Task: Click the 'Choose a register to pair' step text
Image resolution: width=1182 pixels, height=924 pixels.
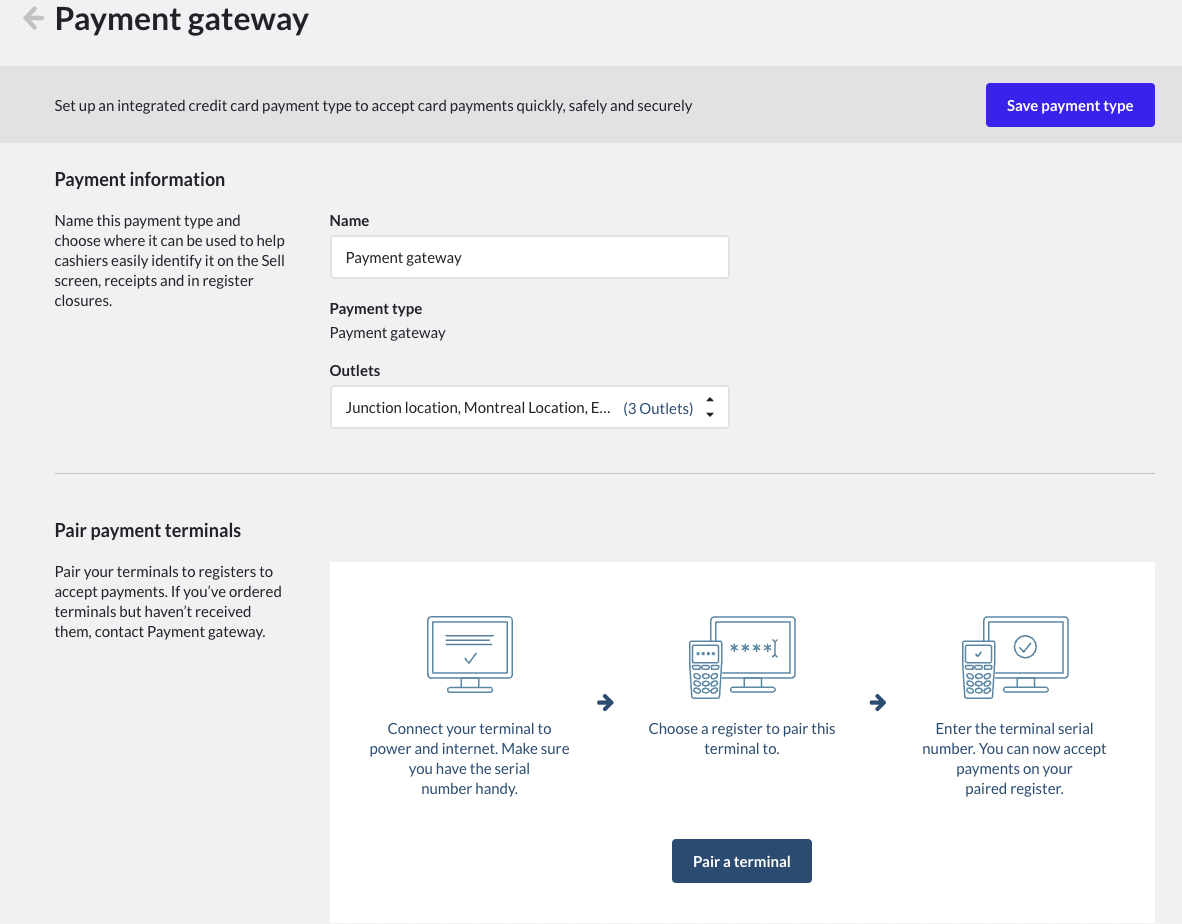Action: (741, 738)
